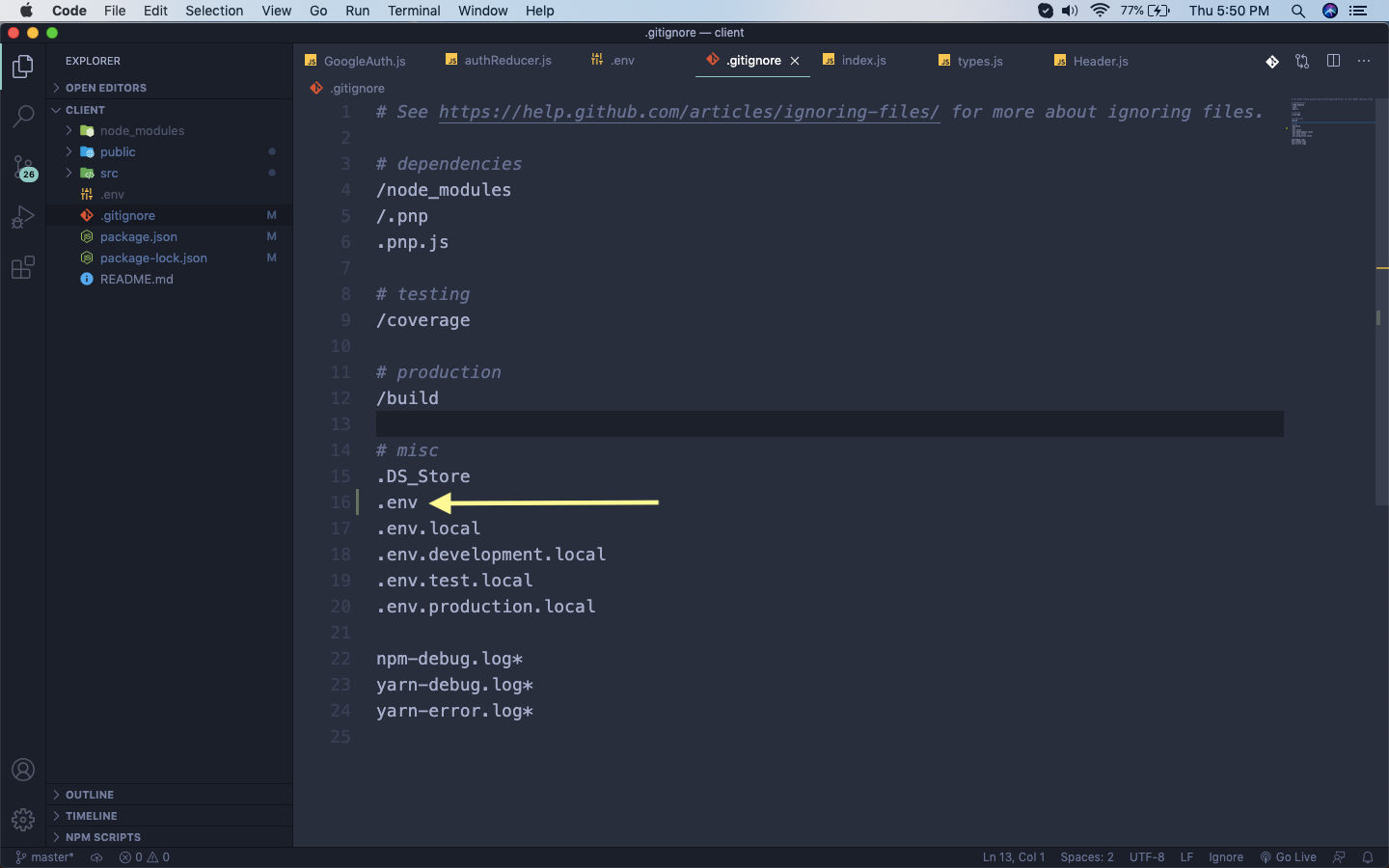The height and width of the screenshot is (868, 1389).
Task: Click the Accounts icon in activity bar
Action: (23, 770)
